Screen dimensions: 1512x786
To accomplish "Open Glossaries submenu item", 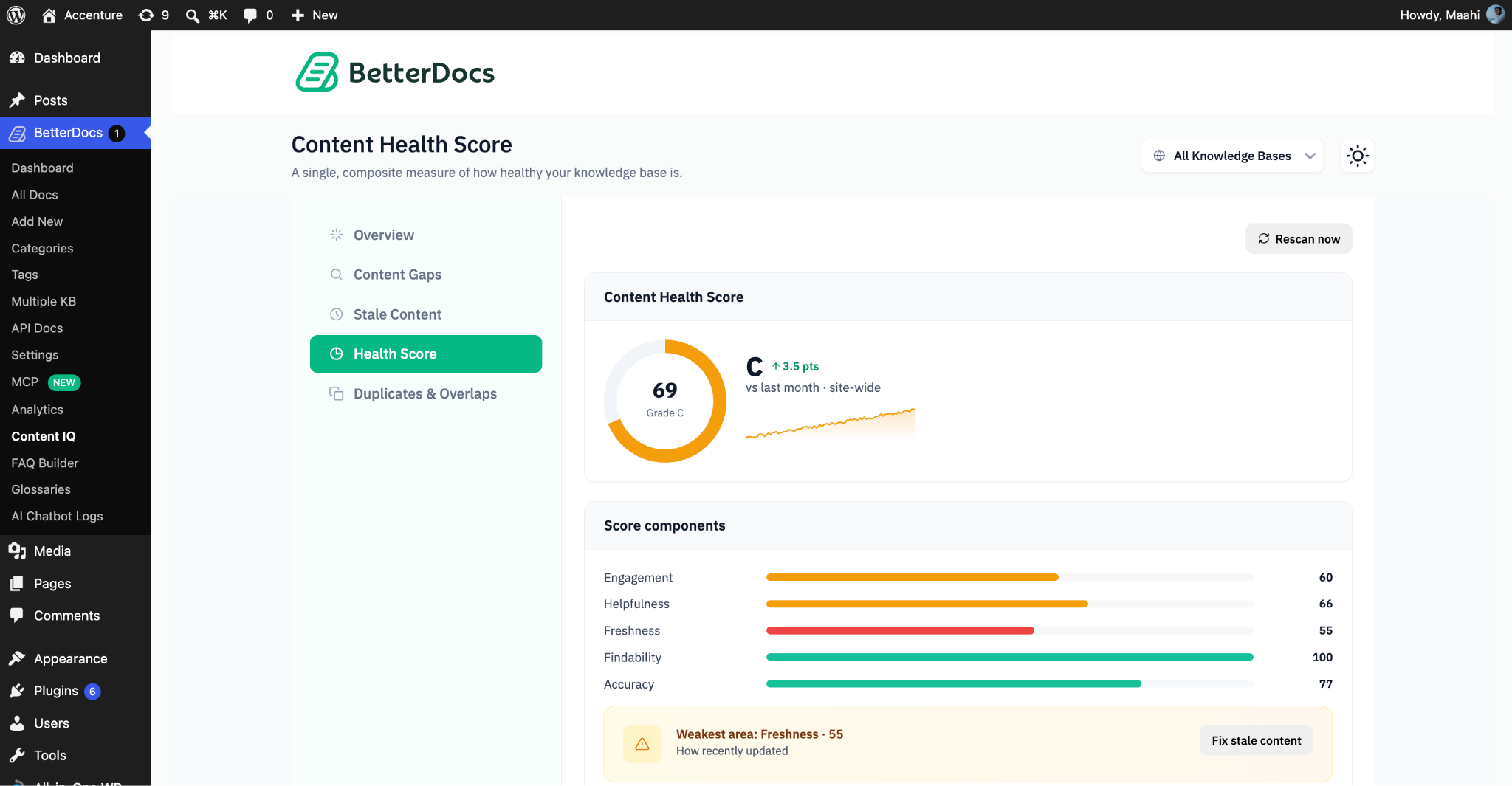I will (41, 489).
